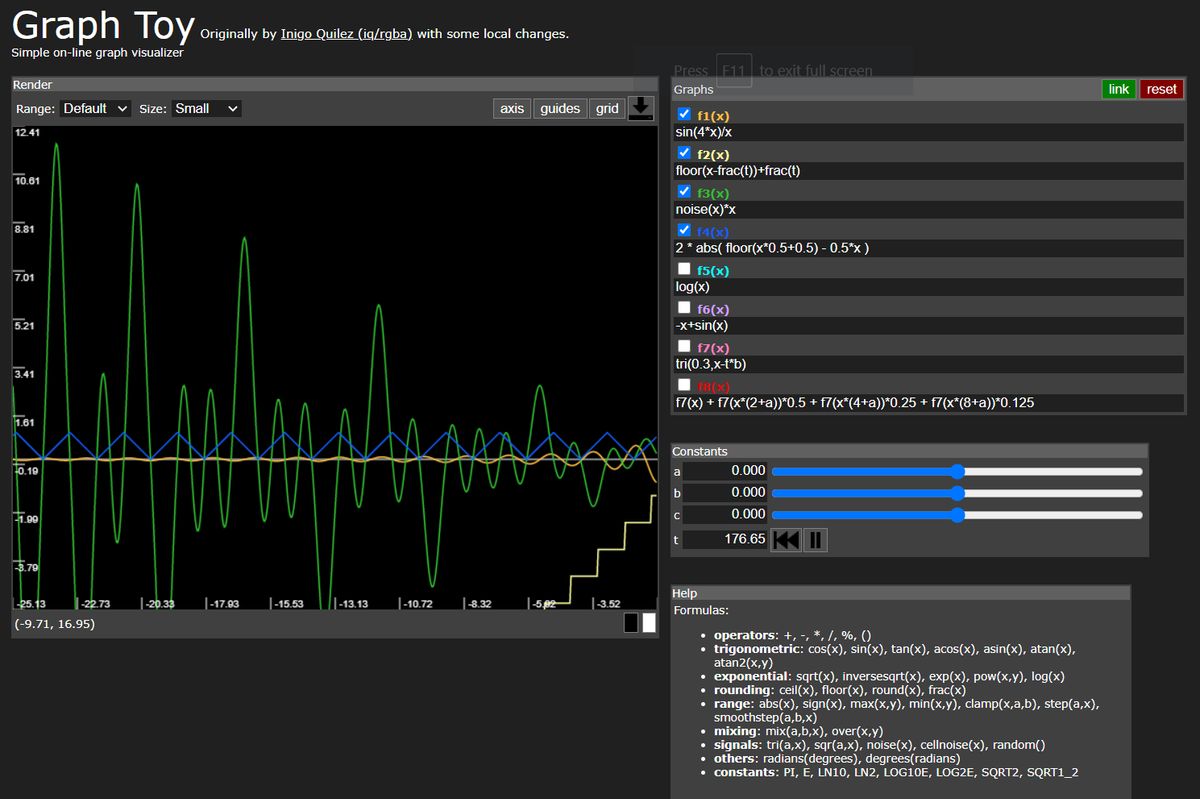Open the Range dropdown
The height and width of the screenshot is (799, 1200).
pyautogui.click(x=96, y=108)
